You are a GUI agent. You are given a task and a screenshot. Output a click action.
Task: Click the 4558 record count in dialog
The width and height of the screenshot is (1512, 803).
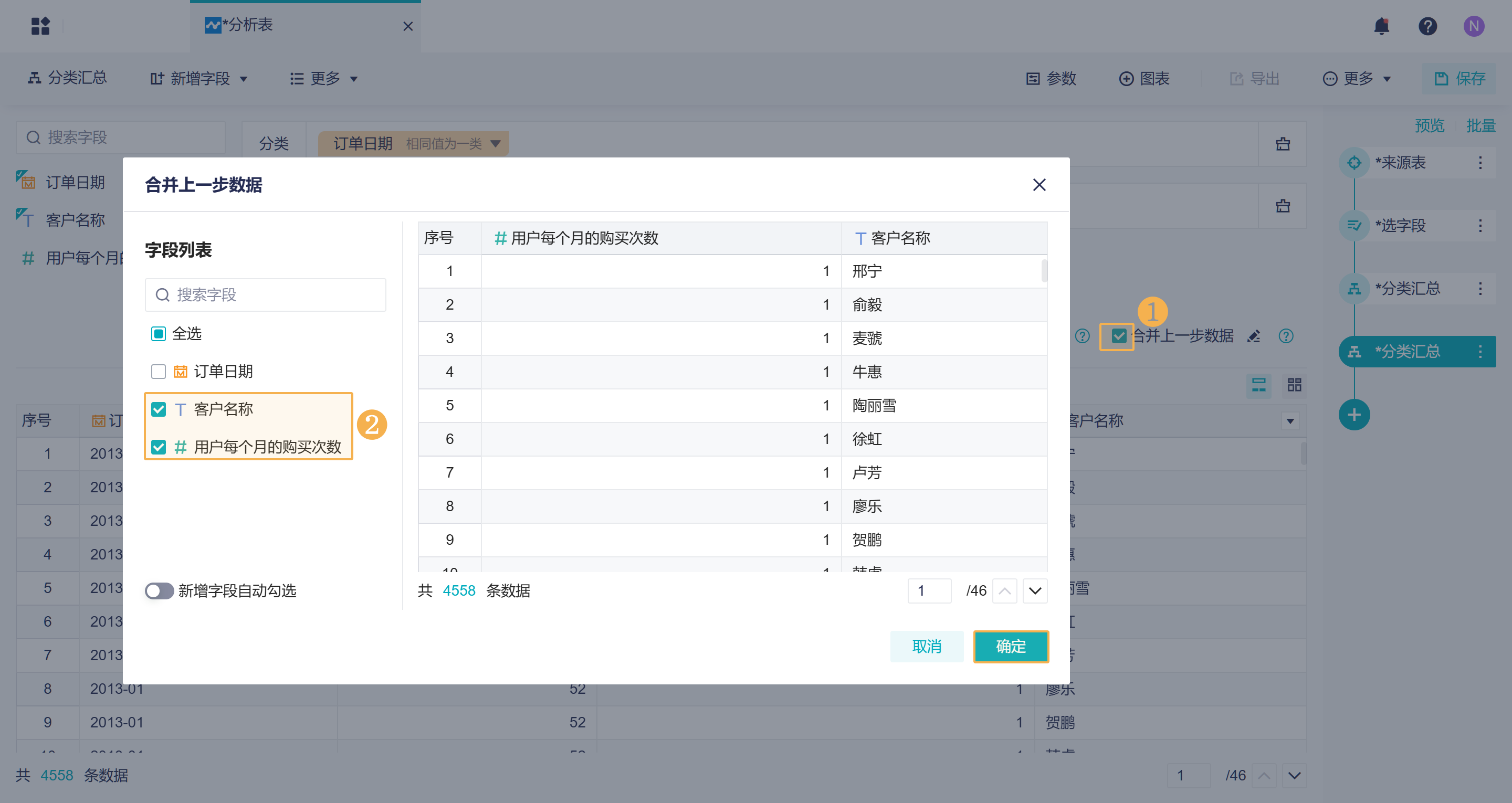click(458, 590)
